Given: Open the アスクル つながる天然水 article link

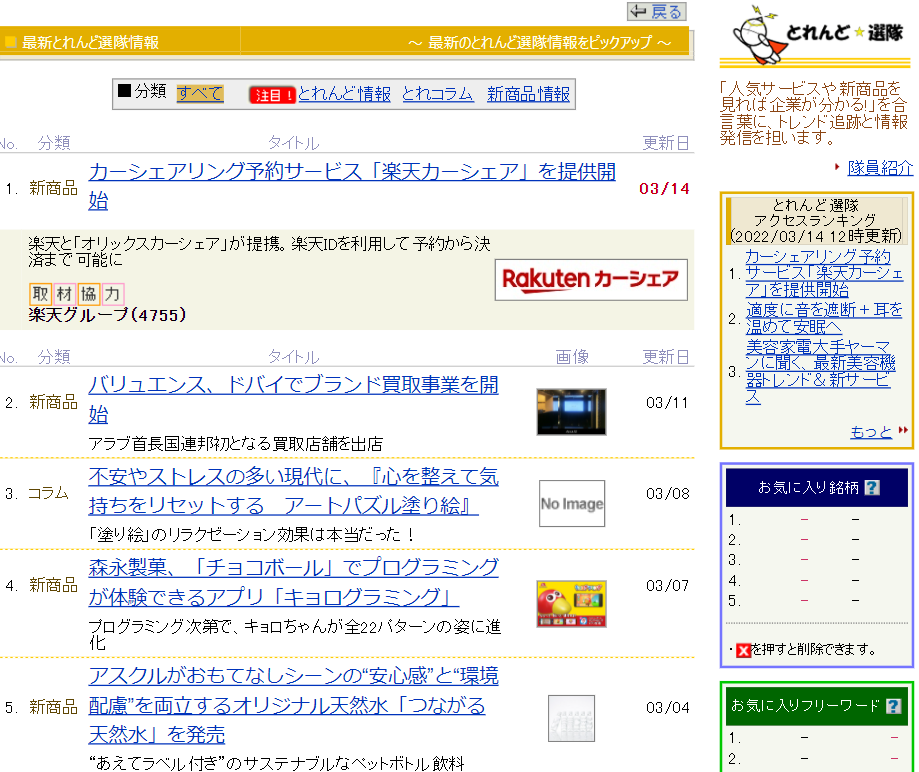Looking at the screenshot, I should (293, 705).
